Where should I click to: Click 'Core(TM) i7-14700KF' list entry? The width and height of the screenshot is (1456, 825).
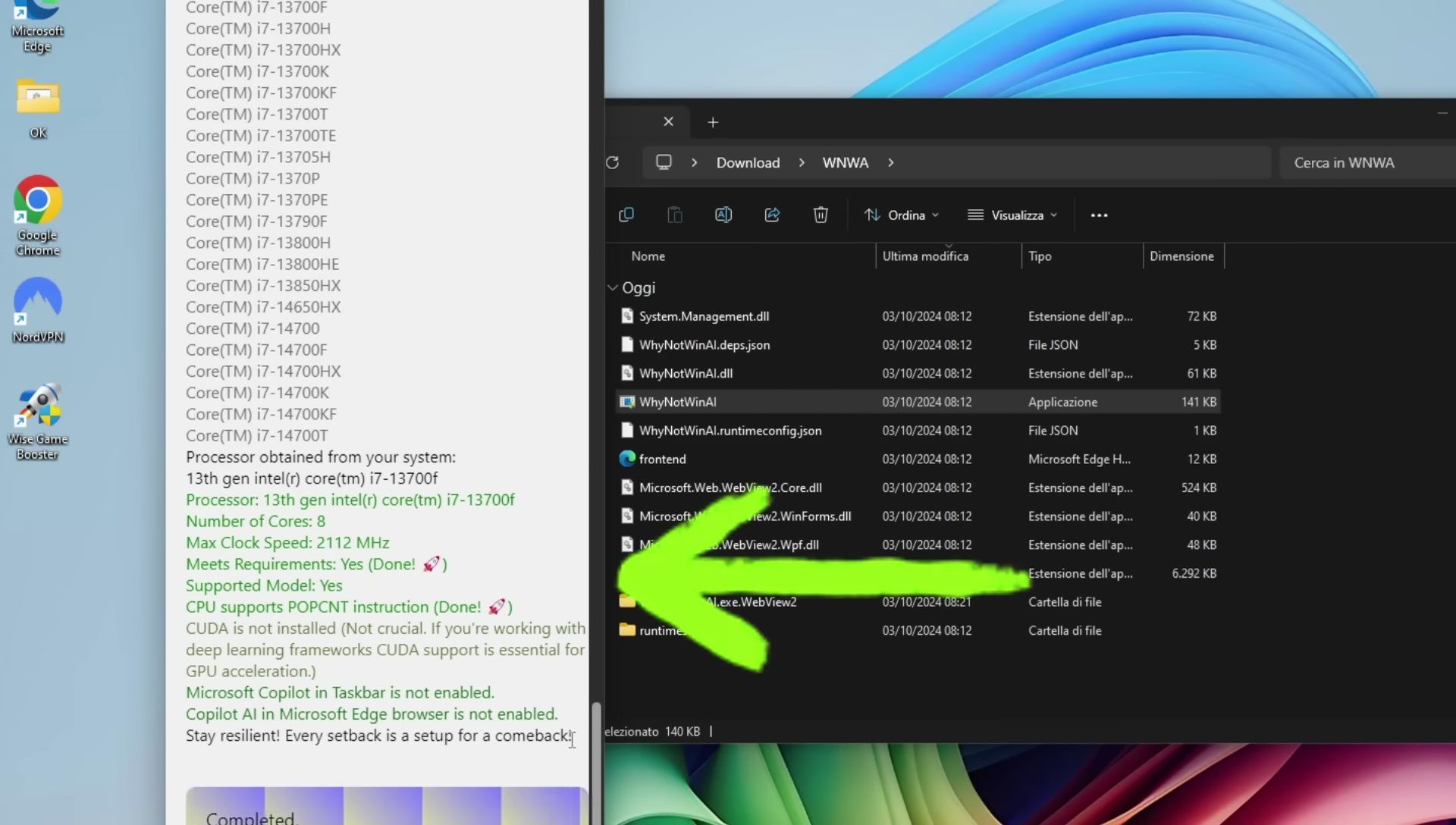click(x=261, y=414)
